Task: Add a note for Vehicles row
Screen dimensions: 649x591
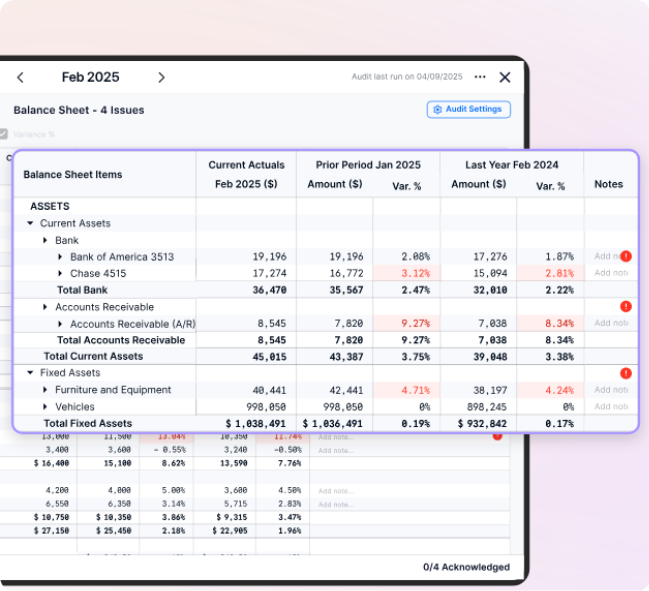Action: [x=610, y=407]
